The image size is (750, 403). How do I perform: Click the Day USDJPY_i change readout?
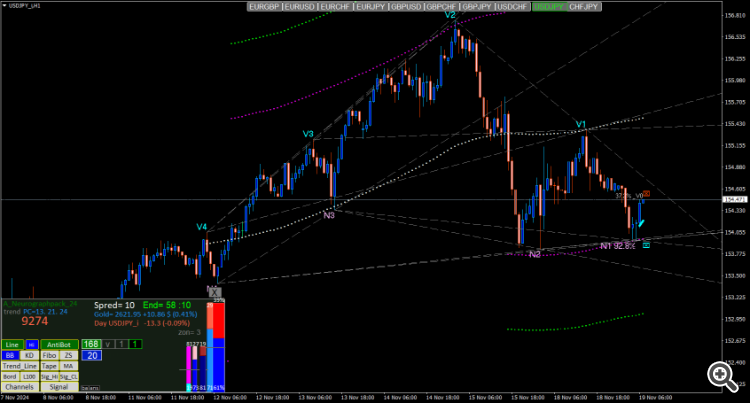pyautogui.click(x=142, y=324)
